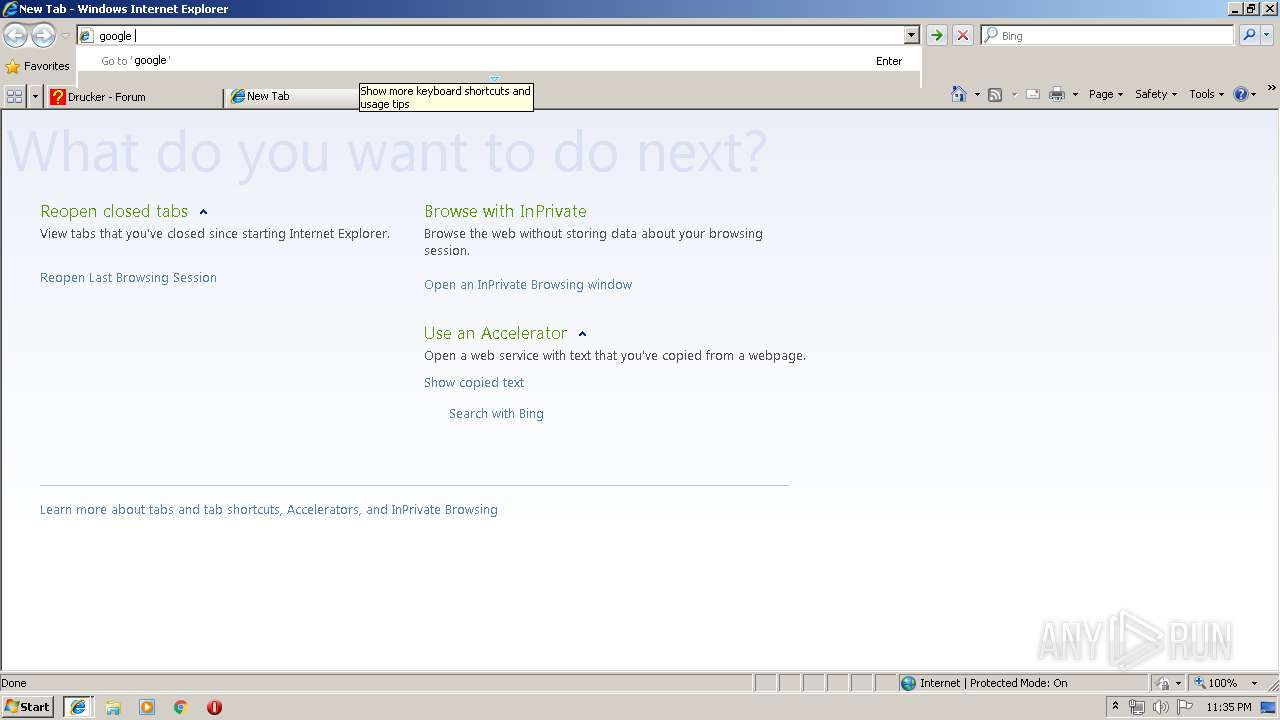1280x720 pixels.
Task: Click the 100% zoom level button
Action: (x=1215, y=683)
